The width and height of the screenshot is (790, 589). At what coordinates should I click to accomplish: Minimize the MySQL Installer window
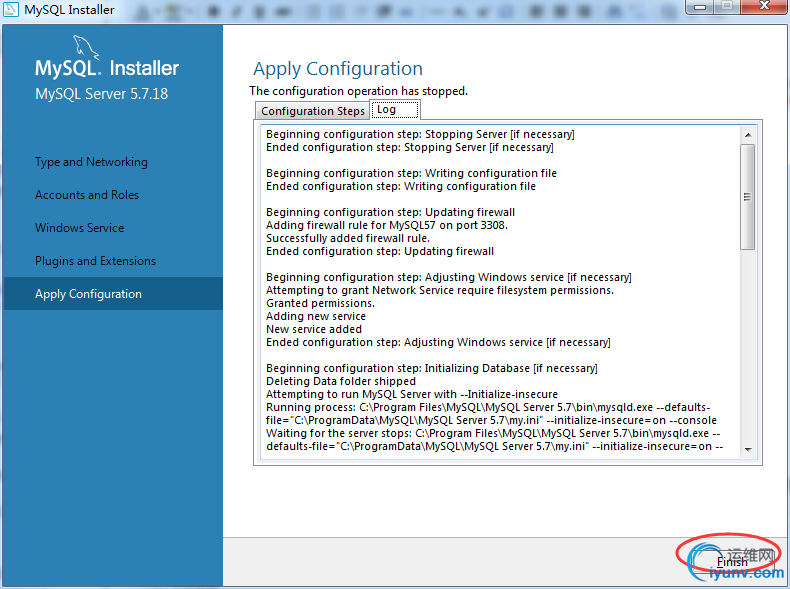click(x=699, y=7)
